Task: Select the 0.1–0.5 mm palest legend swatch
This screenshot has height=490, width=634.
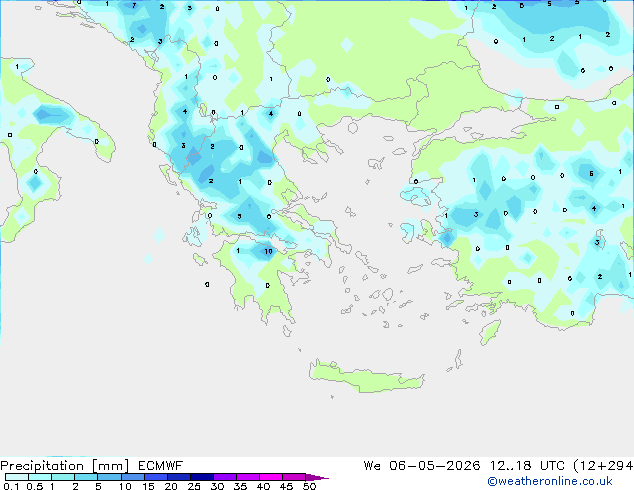Action: 17,477
